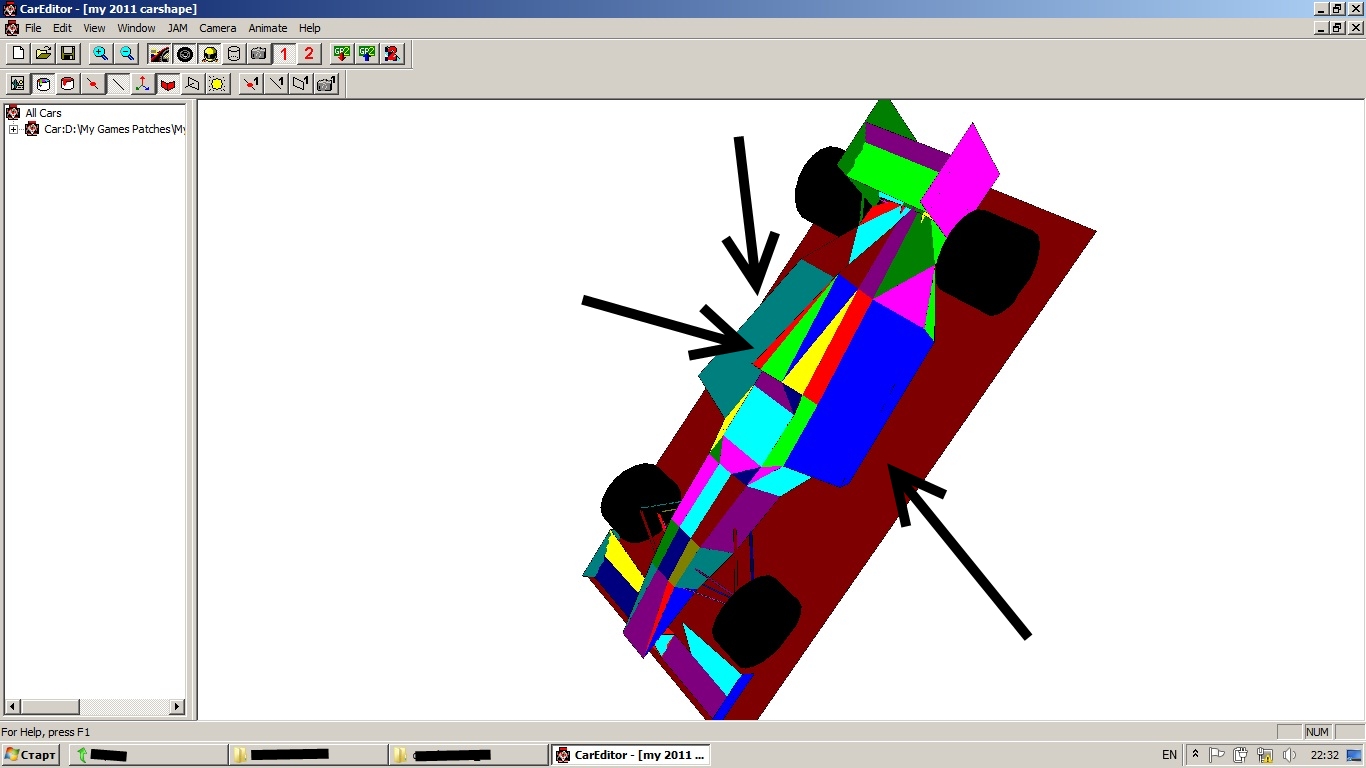
Task: Toggle the yellow sun lighting button
Action: click(218, 84)
